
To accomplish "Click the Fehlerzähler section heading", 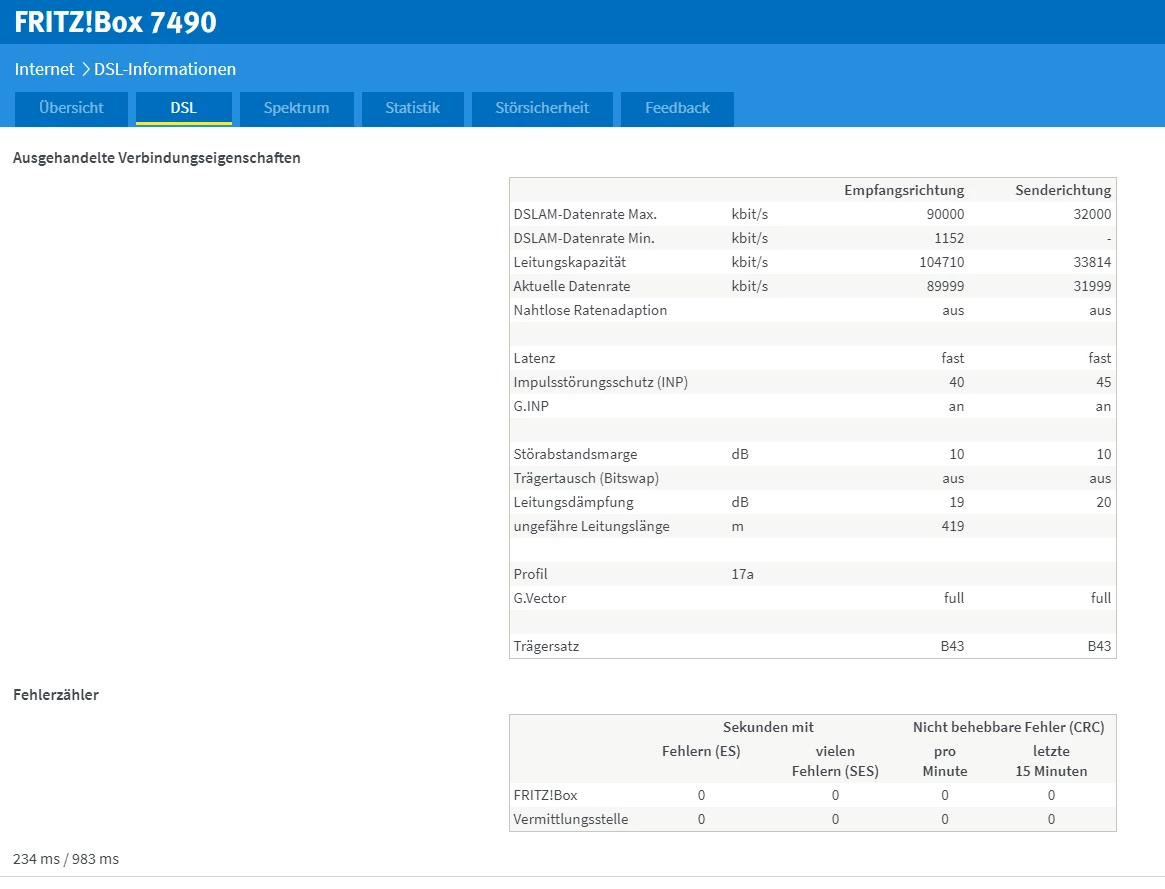I will [x=55, y=694].
